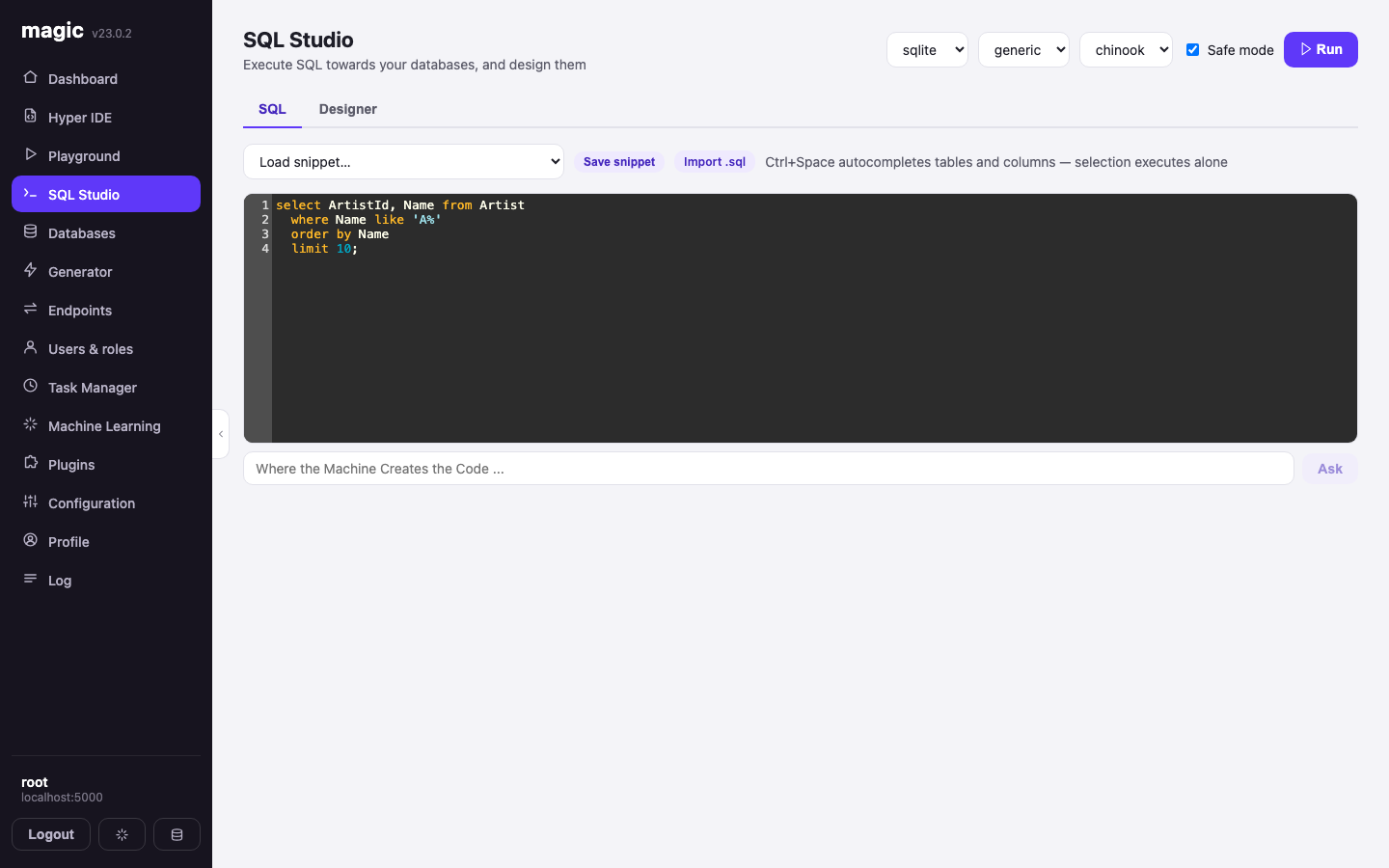
Task: Open Dashboard from the sidebar menu
Action: click(106, 79)
